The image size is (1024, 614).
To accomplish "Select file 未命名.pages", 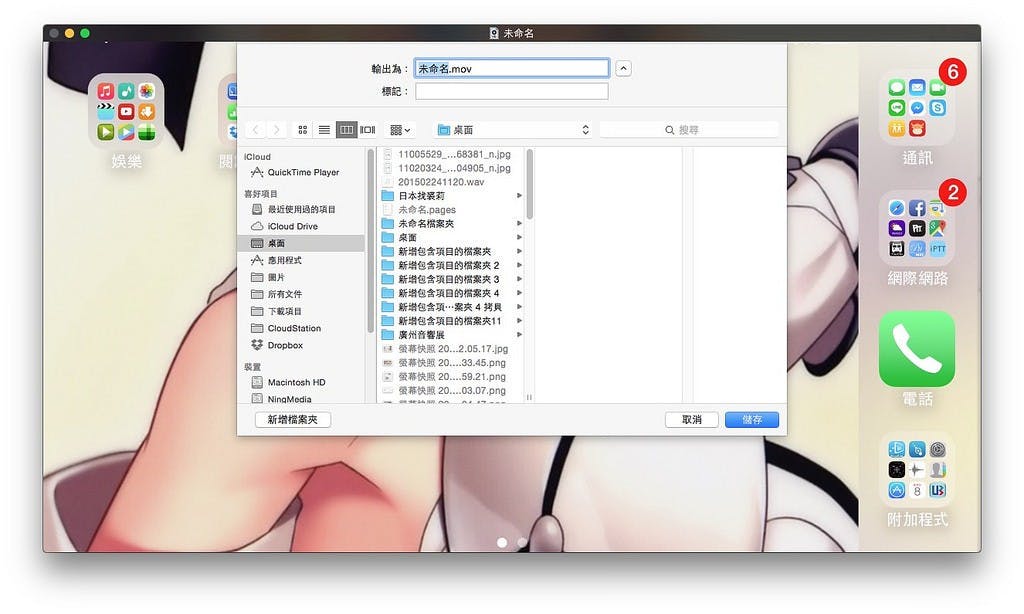I will (451, 210).
